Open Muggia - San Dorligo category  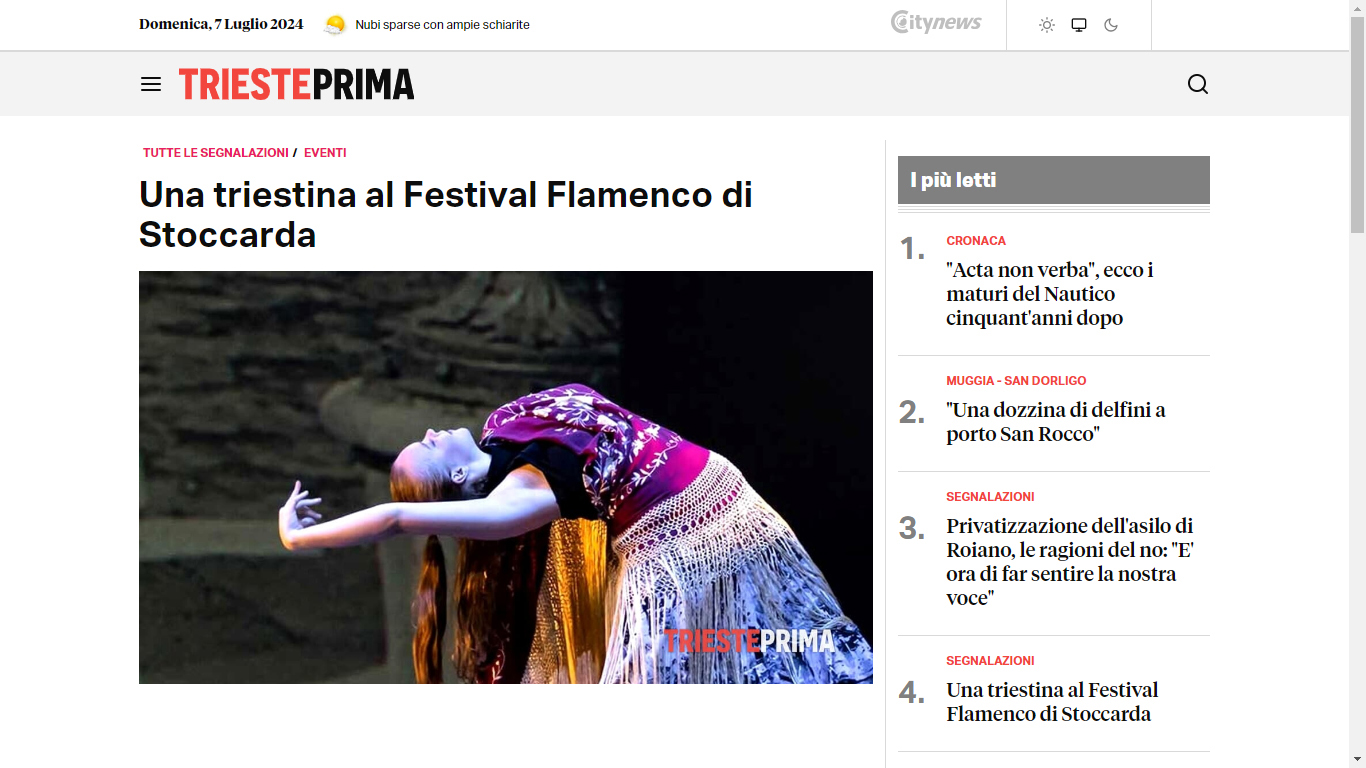[1016, 381]
